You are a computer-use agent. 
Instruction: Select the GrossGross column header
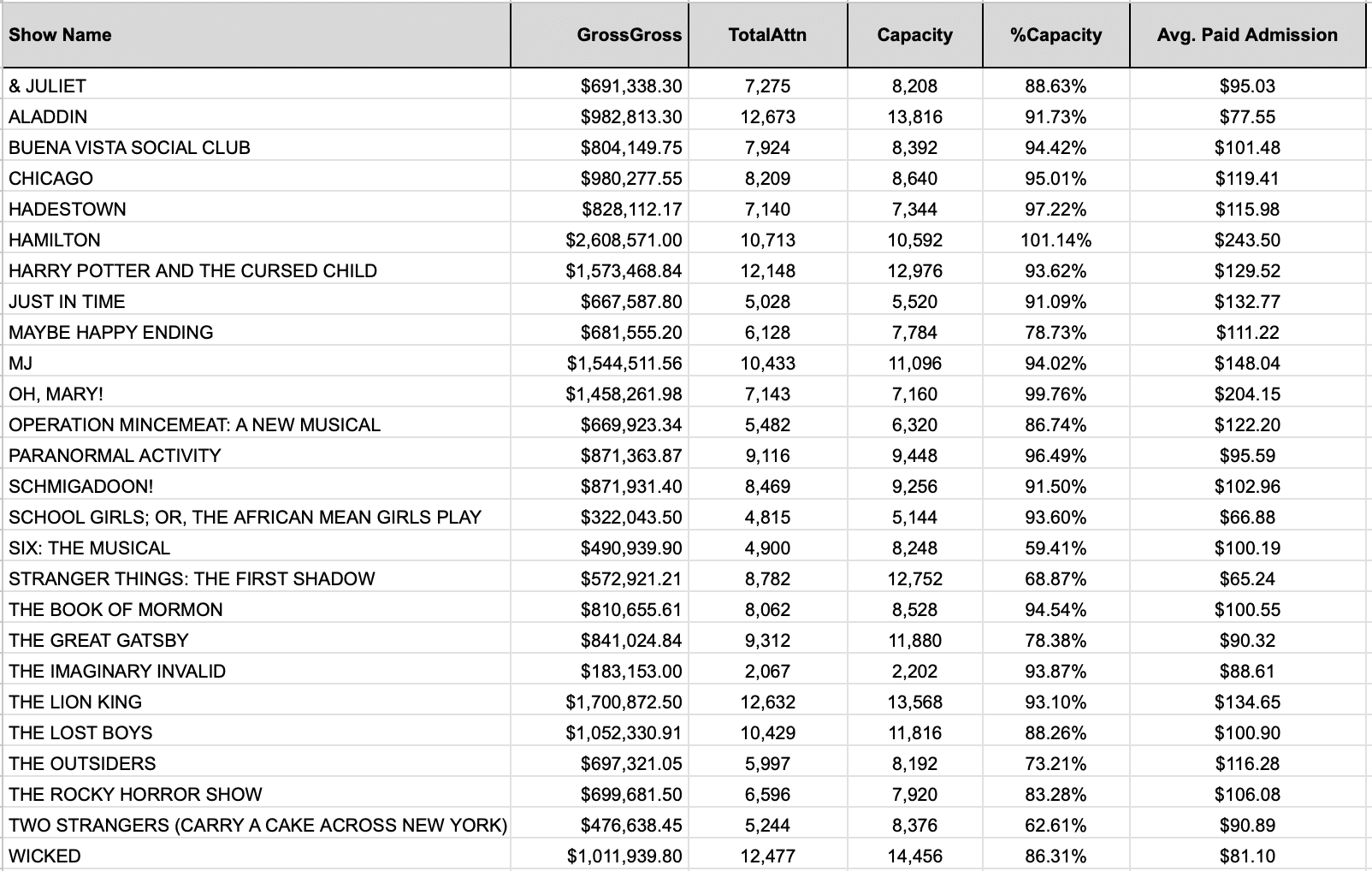pos(600,35)
